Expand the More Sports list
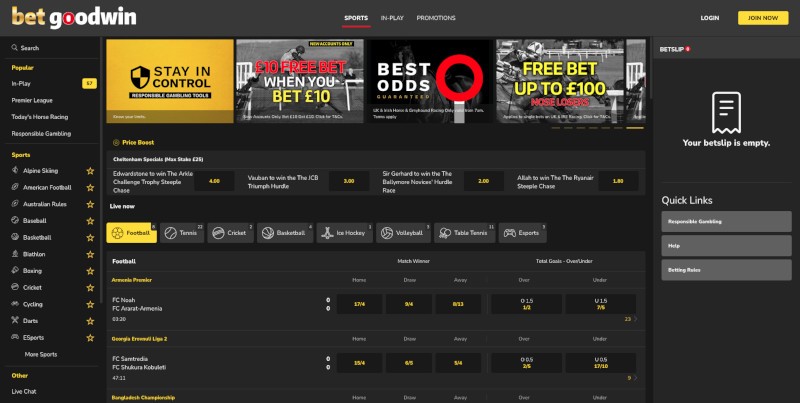800x403 pixels. 40,354
